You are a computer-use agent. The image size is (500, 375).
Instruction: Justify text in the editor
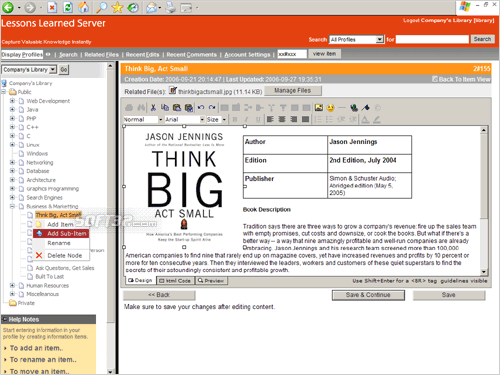305,119
